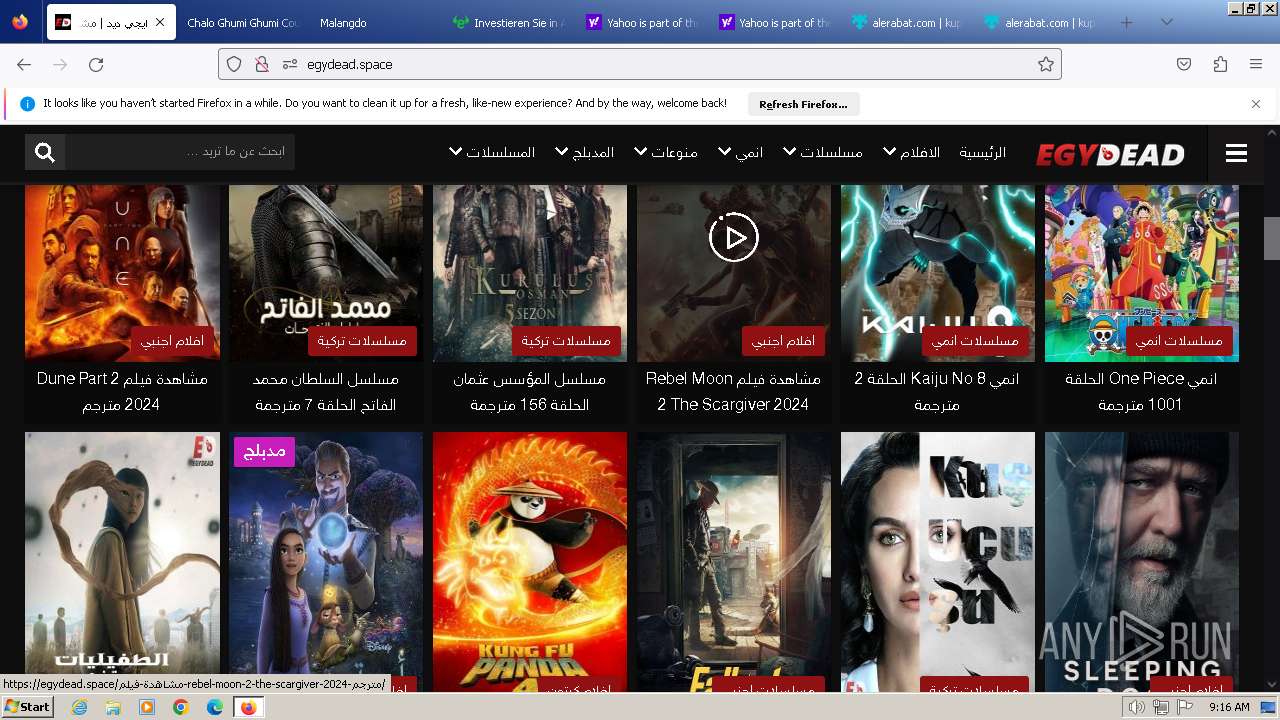Open Save to Pocket icon
The height and width of the screenshot is (720, 1280).
point(1184,64)
